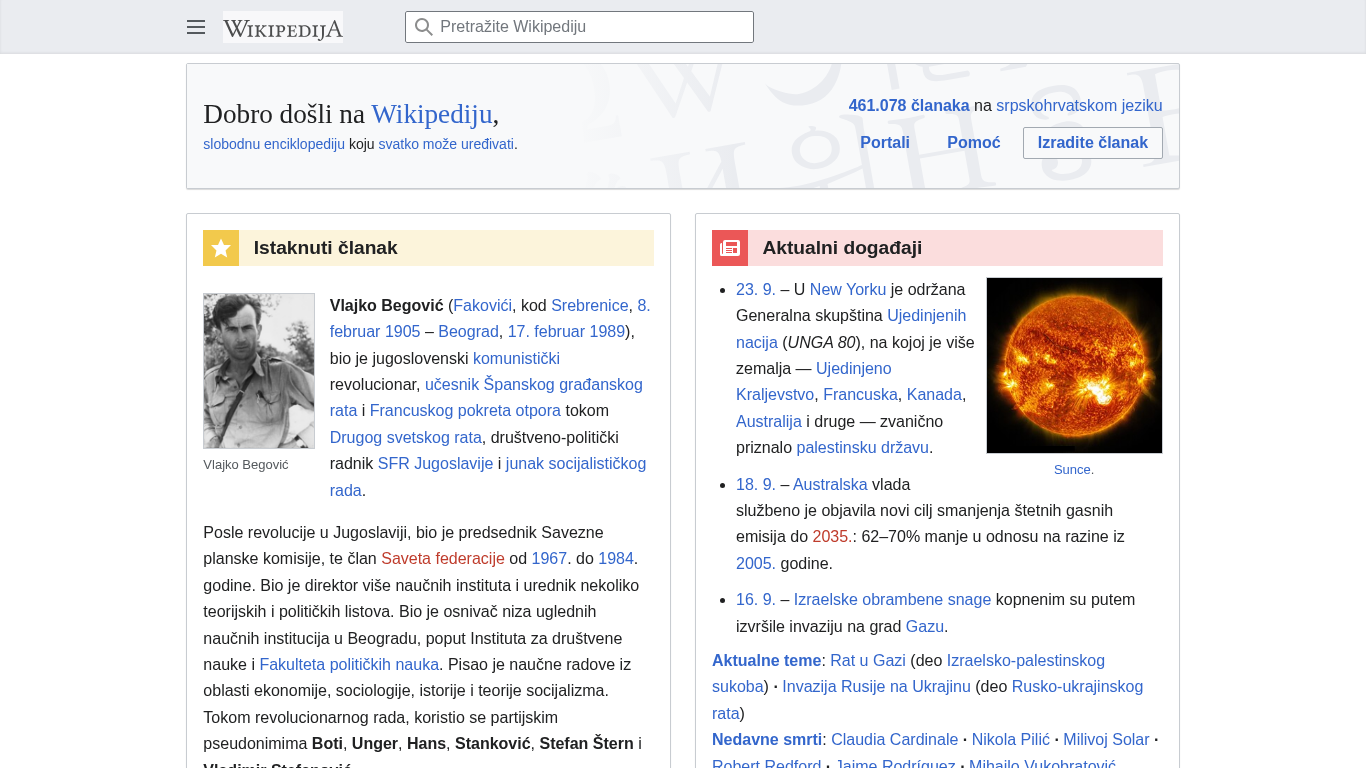Open the Izraelske obrambene snage link

coord(892,600)
